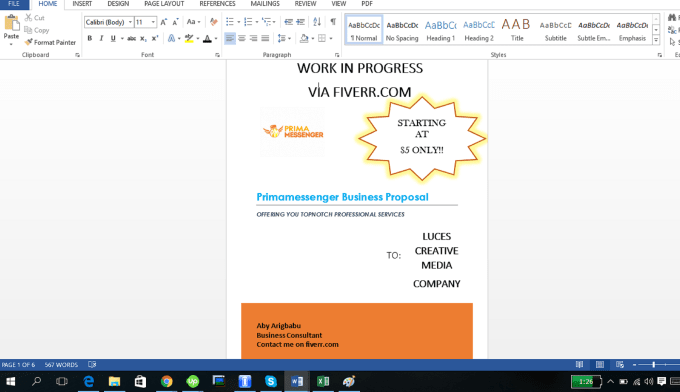Adjust line and paragraph spacing
This screenshot has height=392, width=680.
281,39
